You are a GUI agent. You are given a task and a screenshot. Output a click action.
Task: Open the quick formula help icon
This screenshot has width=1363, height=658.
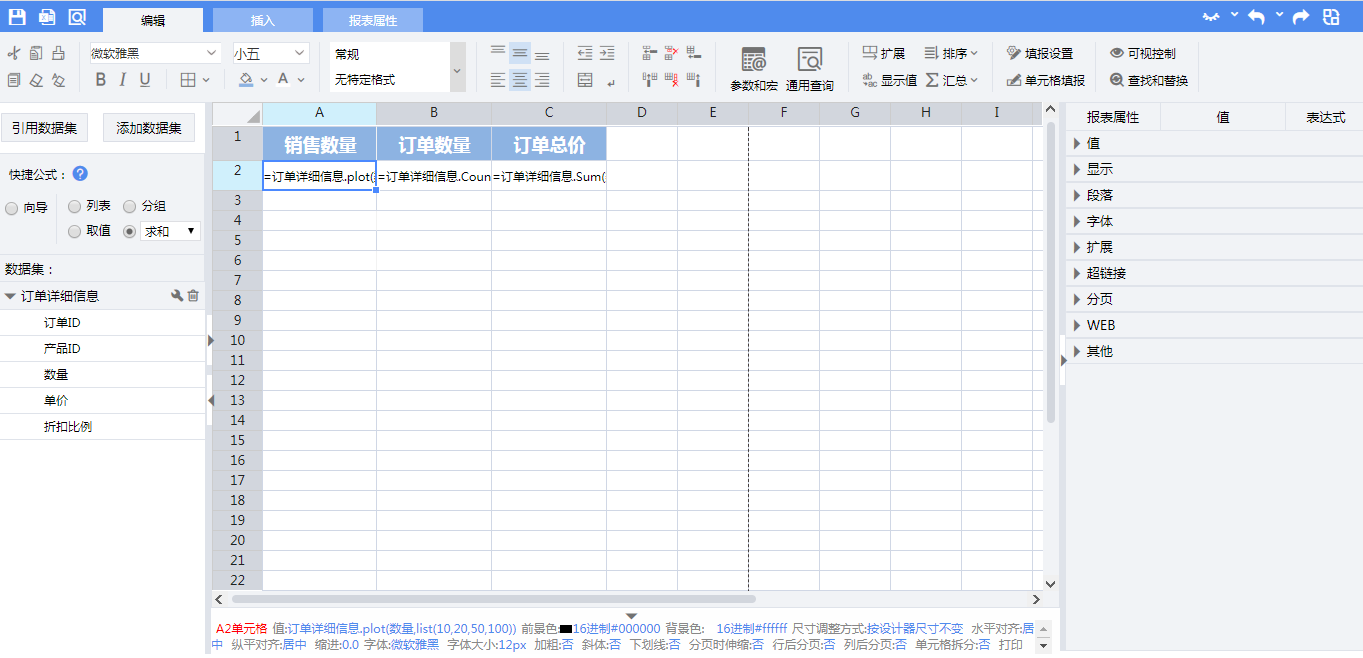(x=80, y=174)
